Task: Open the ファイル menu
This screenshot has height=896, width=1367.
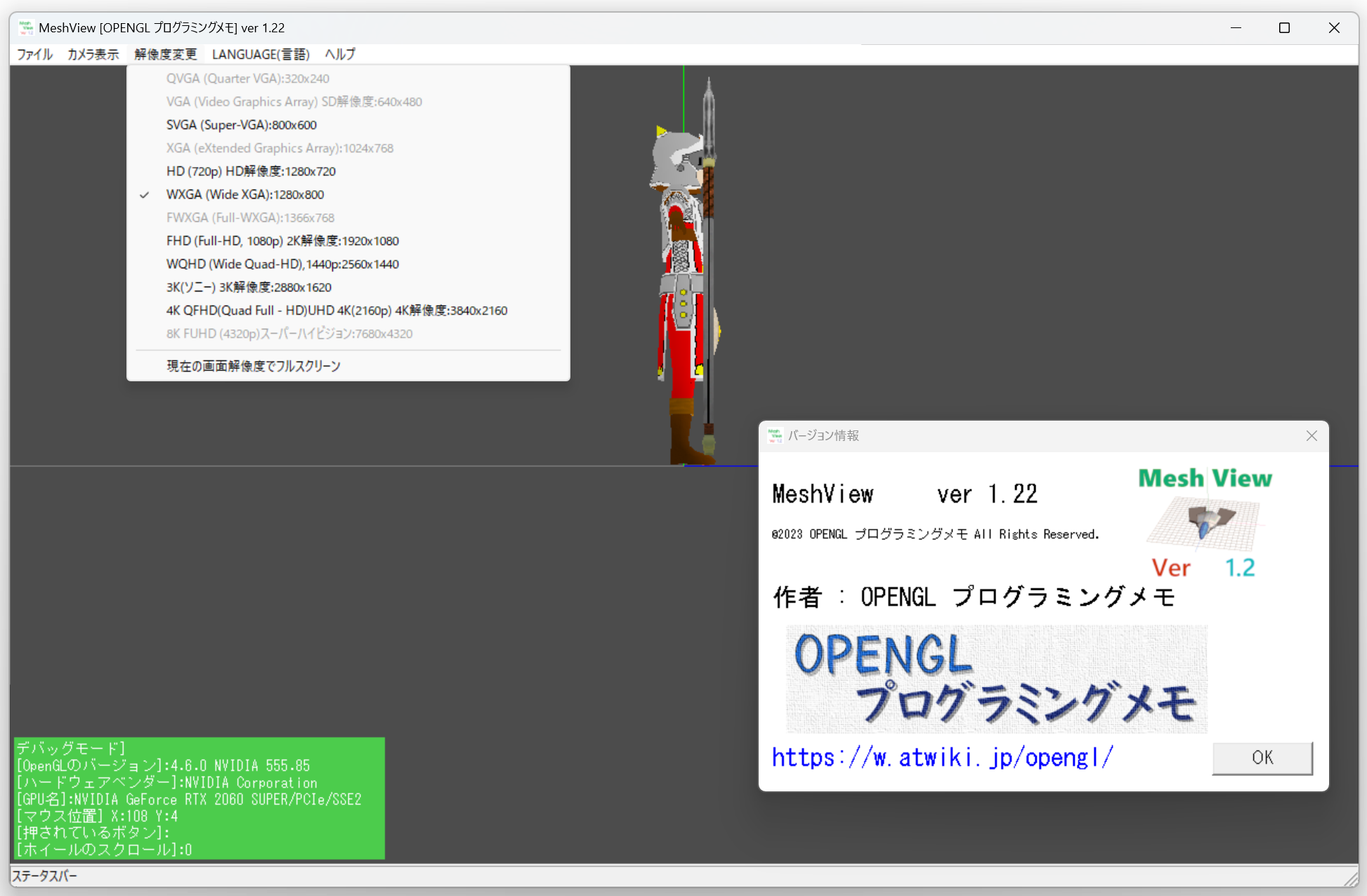Action: tap(34, 54)
